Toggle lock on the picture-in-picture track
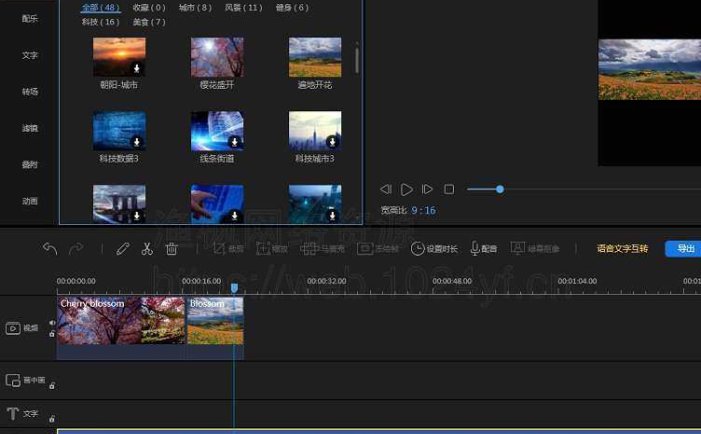The width and height of the screenshot is (701, 434). pos(52,385)
